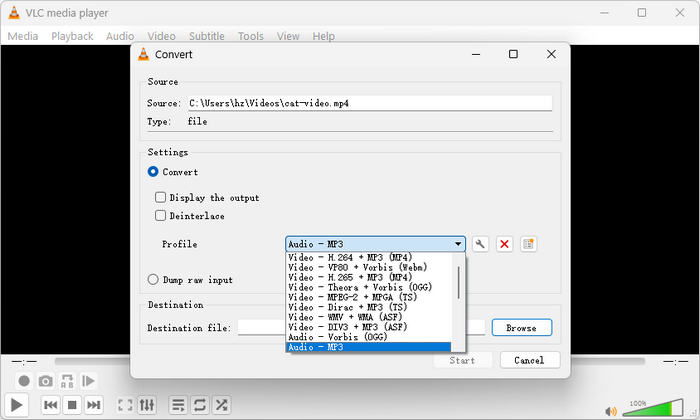Select highlighted Audio - MP3 list entry
Screen dimensions: 700x420
pos(368,347)
